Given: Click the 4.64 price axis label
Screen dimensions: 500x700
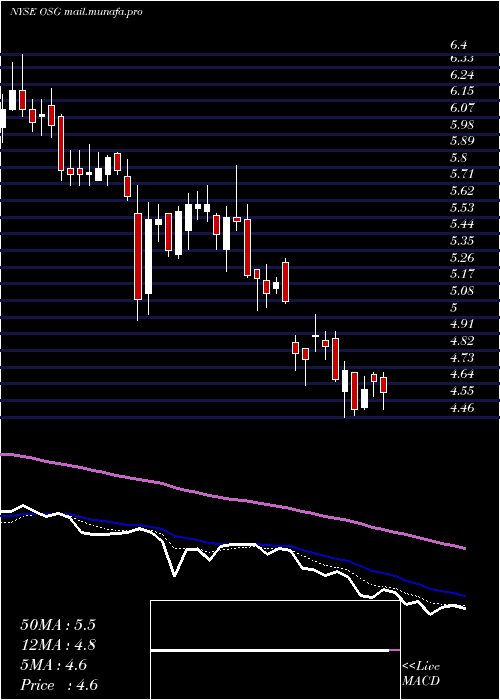Looking at the screenshot, I should point(462,374).
